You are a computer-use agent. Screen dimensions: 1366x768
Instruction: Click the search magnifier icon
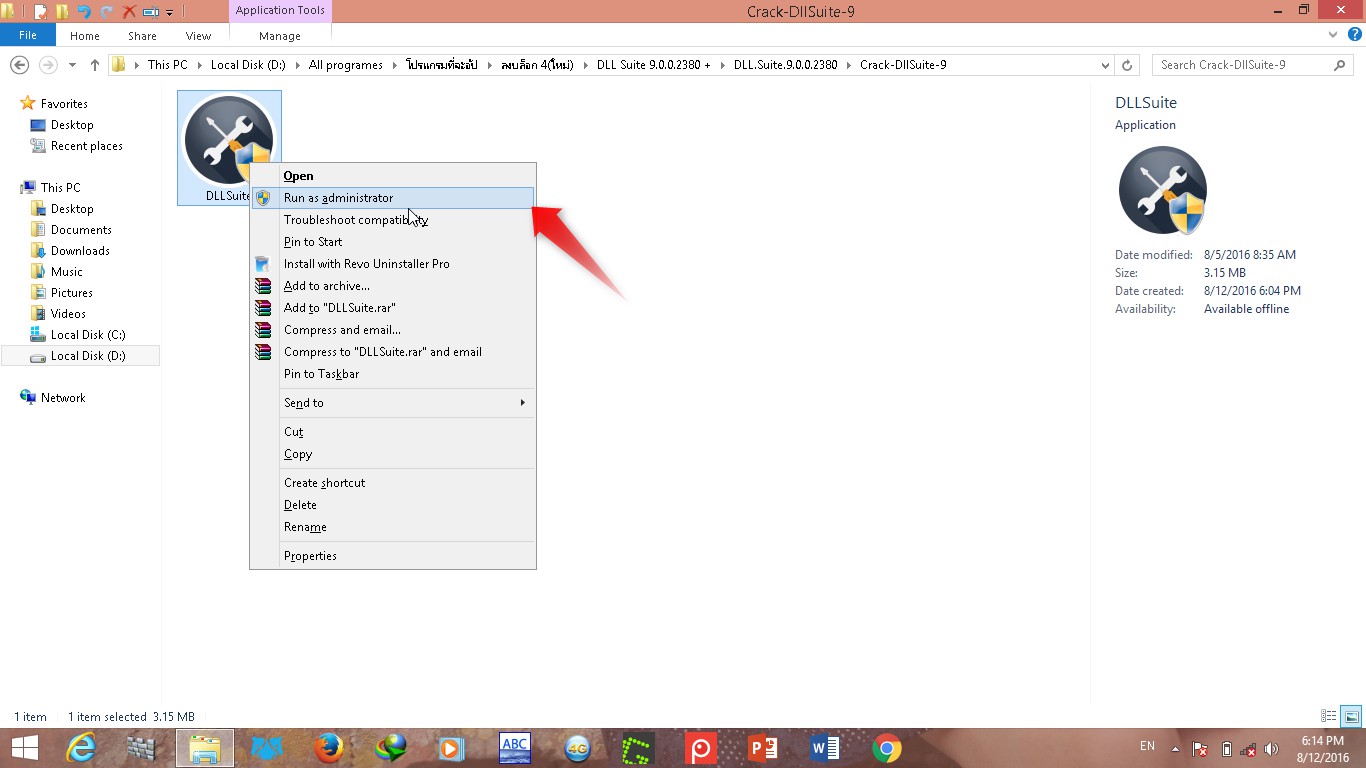click(1340, 65)
